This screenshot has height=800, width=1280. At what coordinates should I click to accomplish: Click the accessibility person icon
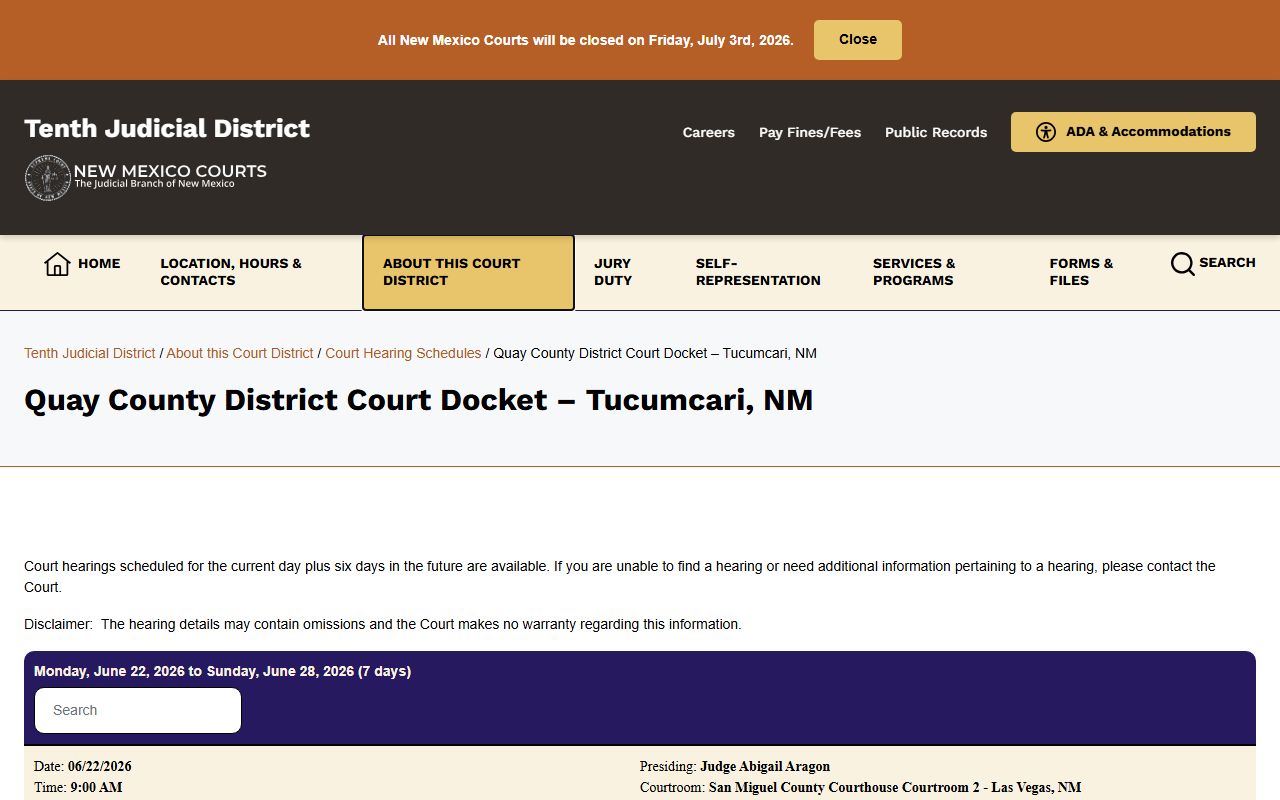click(1046, 132)
